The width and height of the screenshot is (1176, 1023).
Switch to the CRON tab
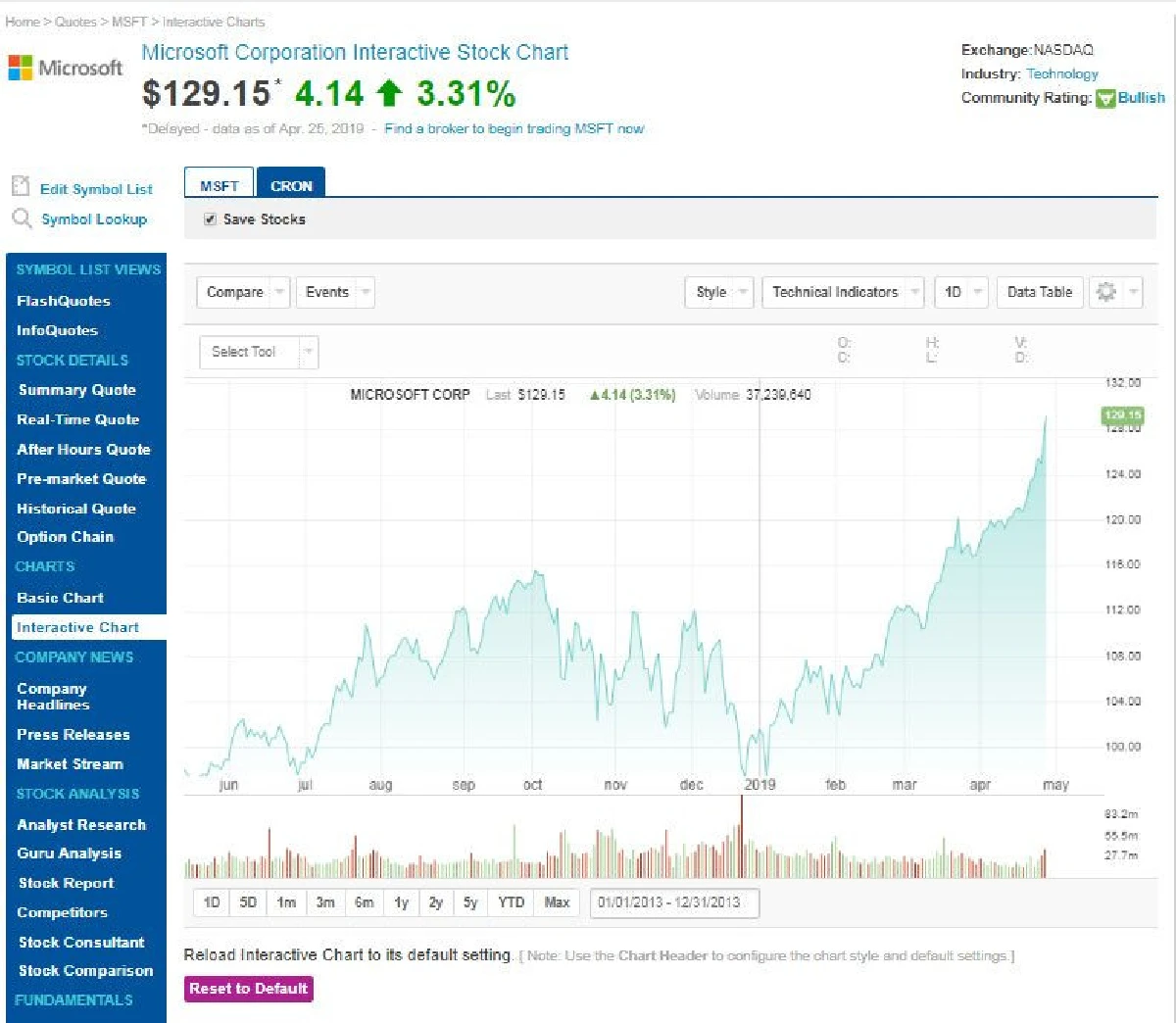coord(291,185)
